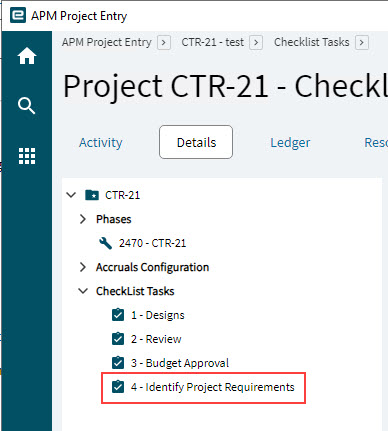388x431 pixels.
Task: Click checklist icon beside 4 - Identify Project Requirements
Action: [118, 387]
